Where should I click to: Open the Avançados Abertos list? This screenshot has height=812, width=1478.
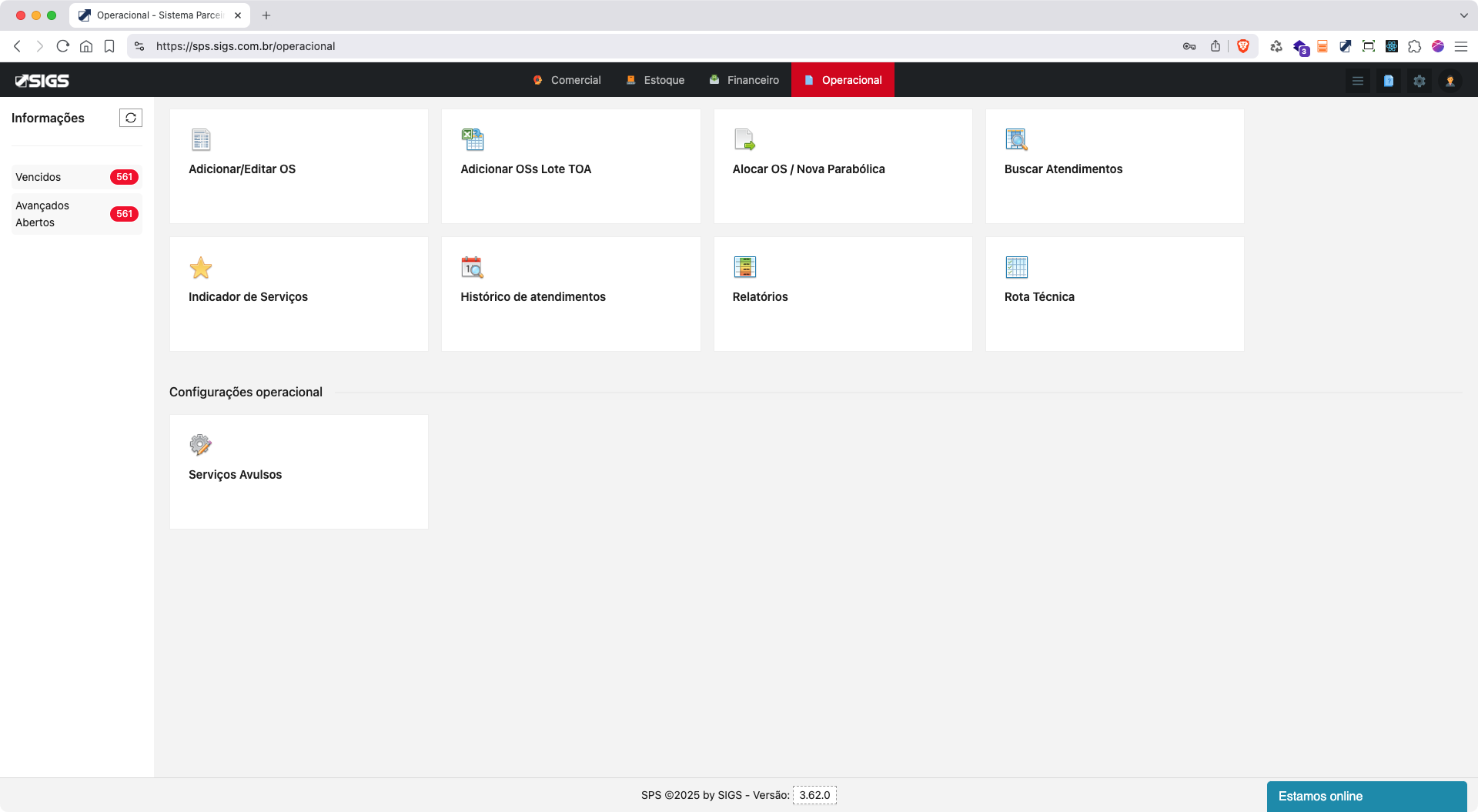77,214
